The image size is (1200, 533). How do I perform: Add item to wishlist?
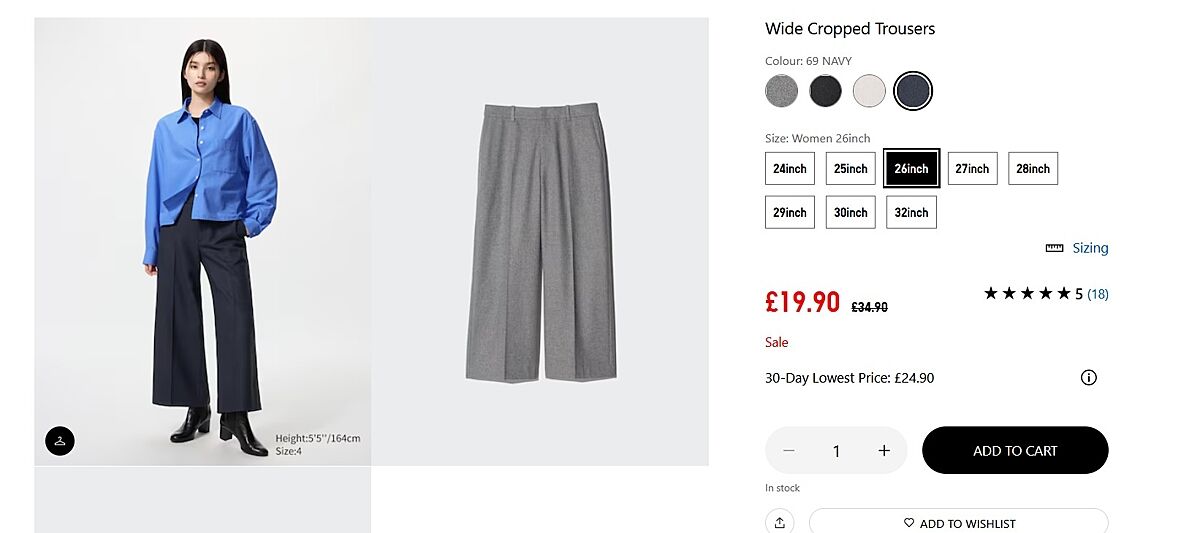click(959, 523)
